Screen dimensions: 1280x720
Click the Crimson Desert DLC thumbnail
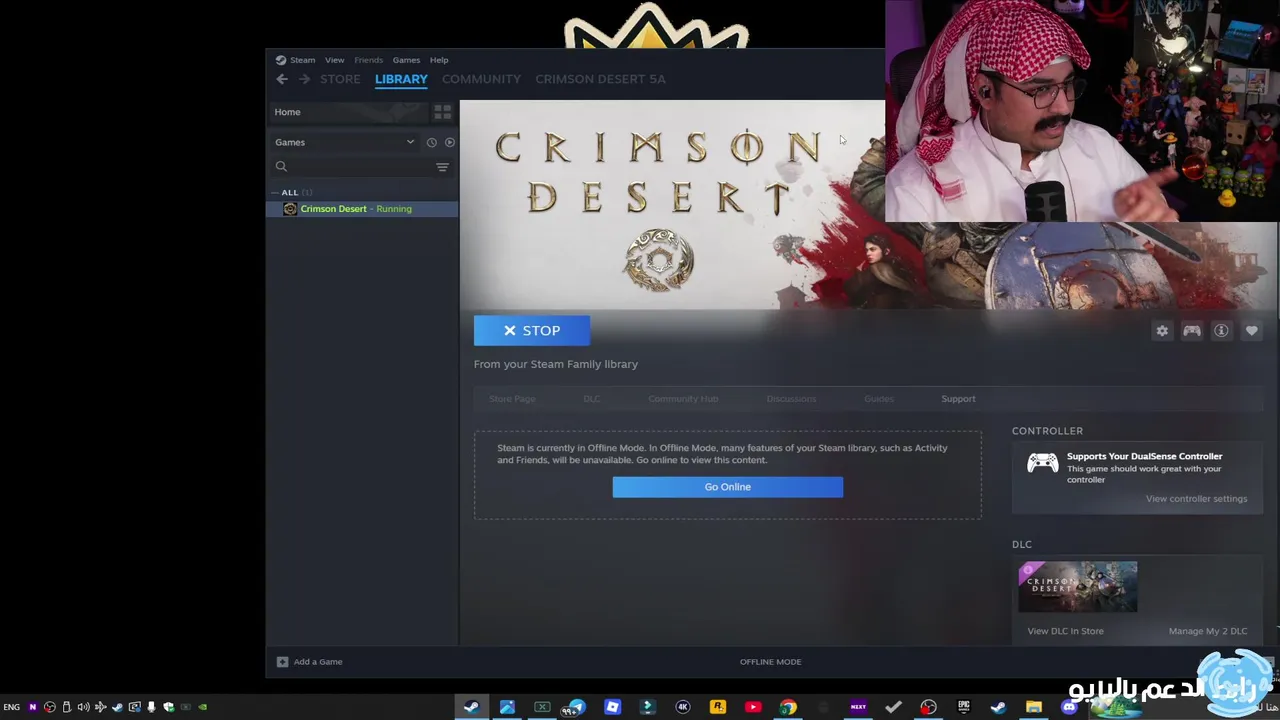tap(1077, 587)
